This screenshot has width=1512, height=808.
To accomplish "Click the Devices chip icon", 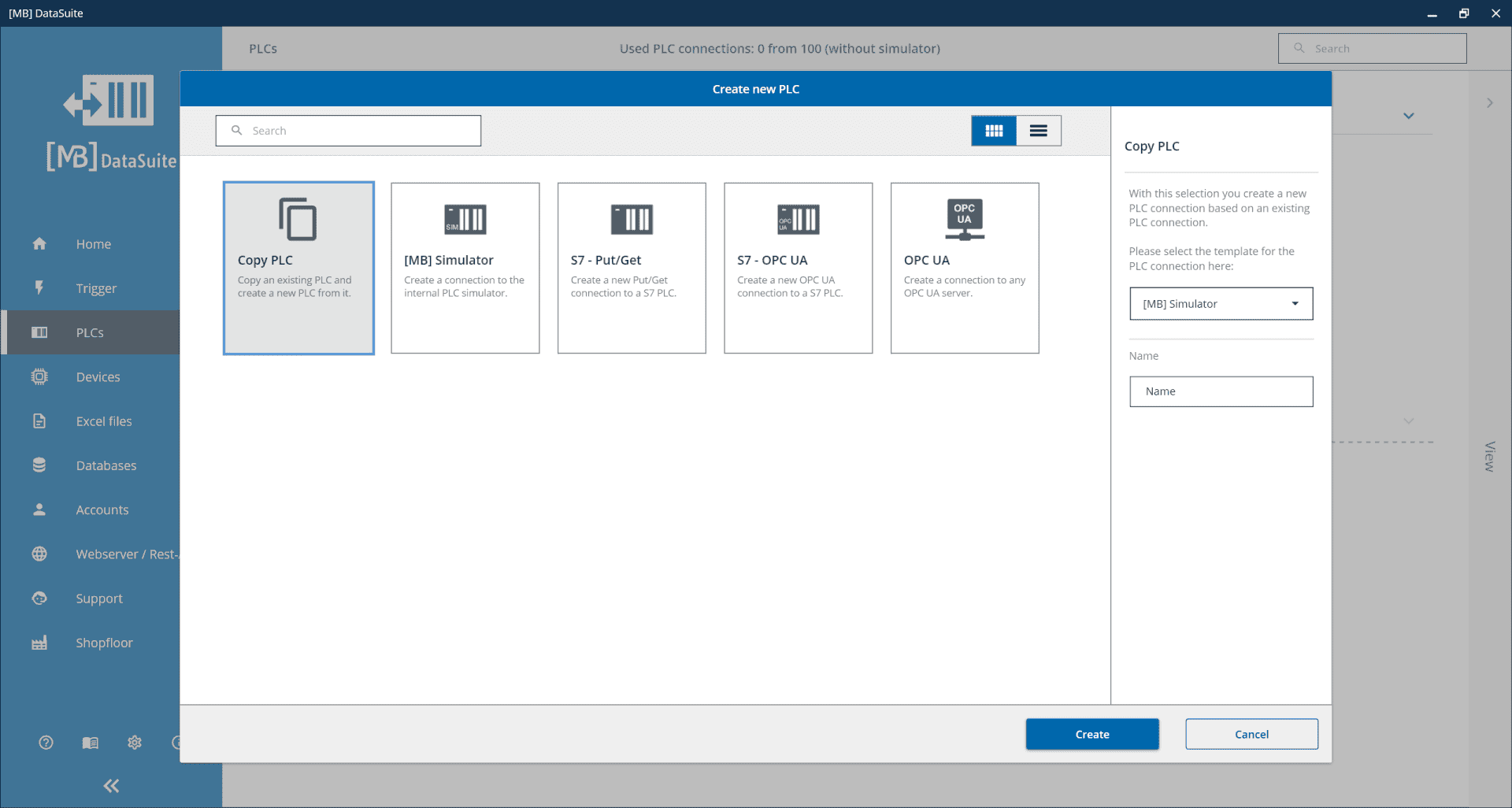I will point(39,376).
